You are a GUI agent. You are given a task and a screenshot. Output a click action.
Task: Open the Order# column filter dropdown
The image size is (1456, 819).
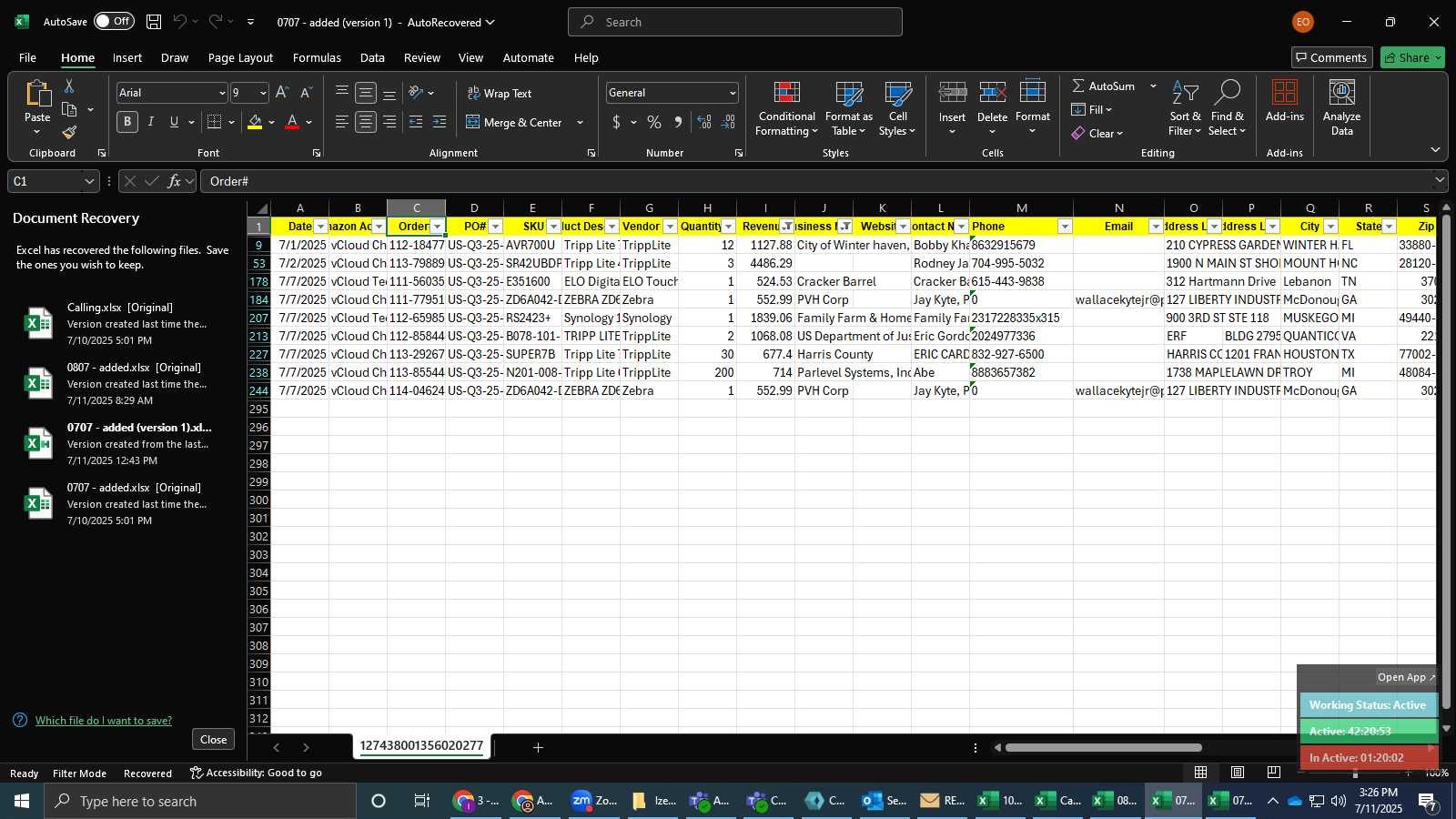click(437, 227)
